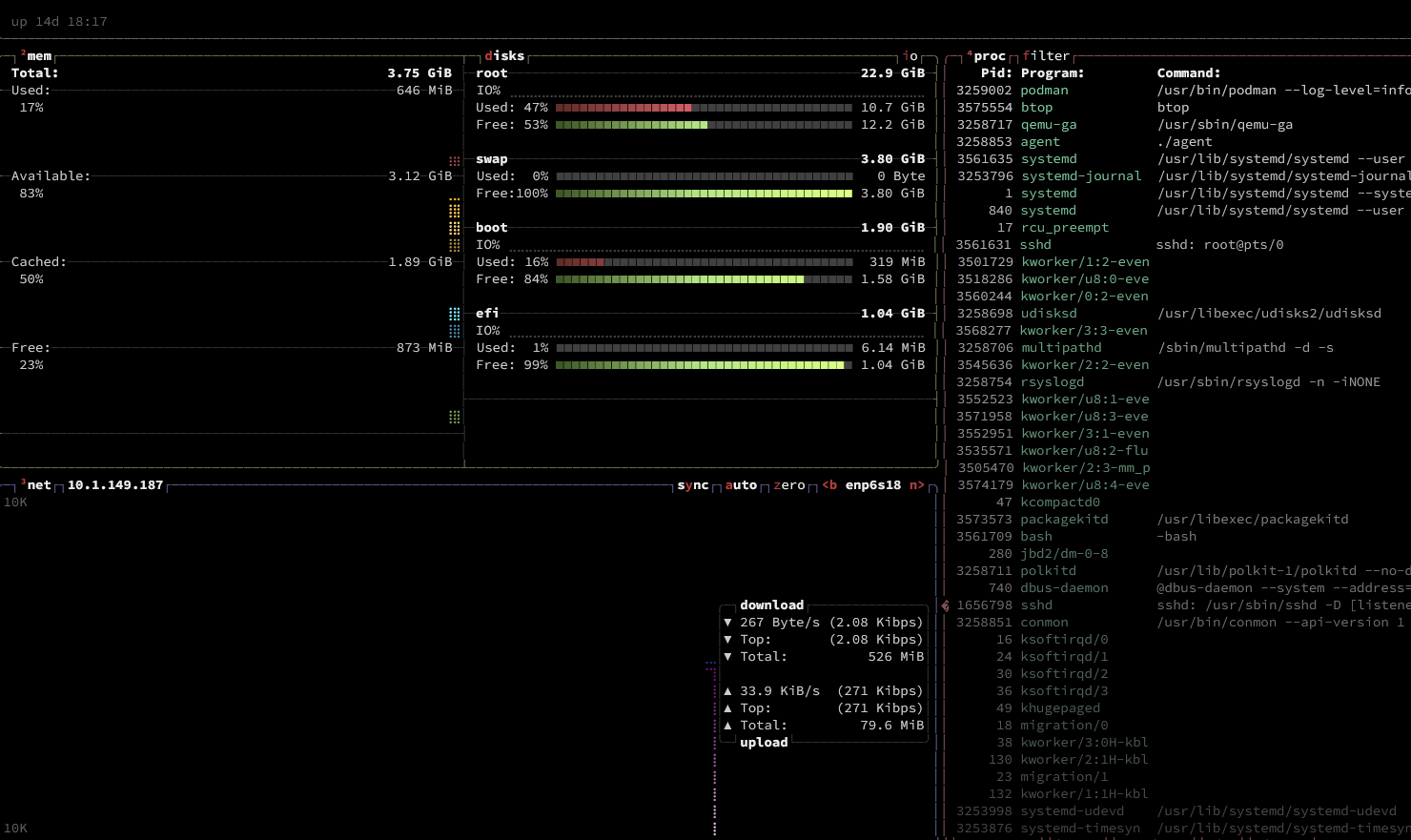Select the ksoftirqd/0 process row

[x=1182, y=640]
